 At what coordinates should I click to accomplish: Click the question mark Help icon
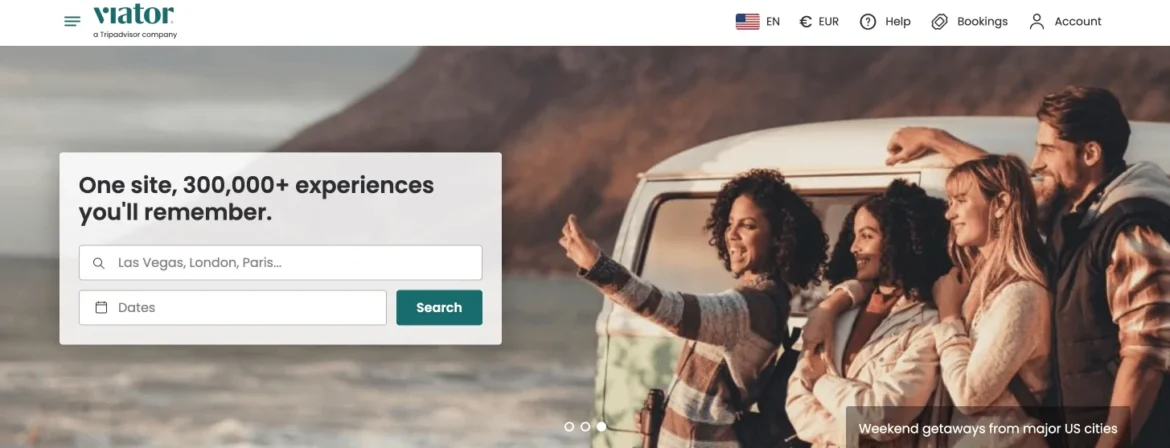coord(868,22)
